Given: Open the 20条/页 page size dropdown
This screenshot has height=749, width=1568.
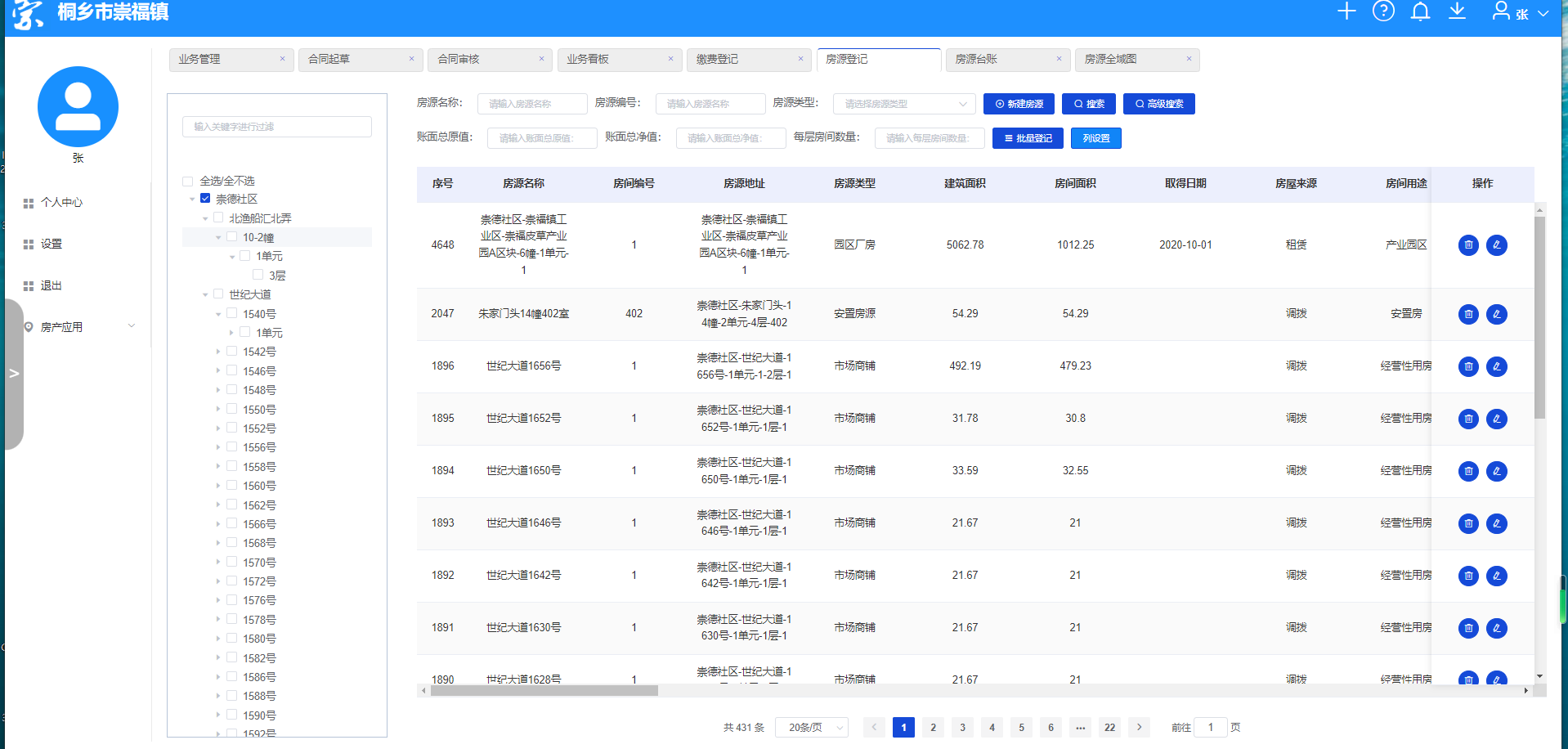Looking at the screenshot, I should click(812, 727).
